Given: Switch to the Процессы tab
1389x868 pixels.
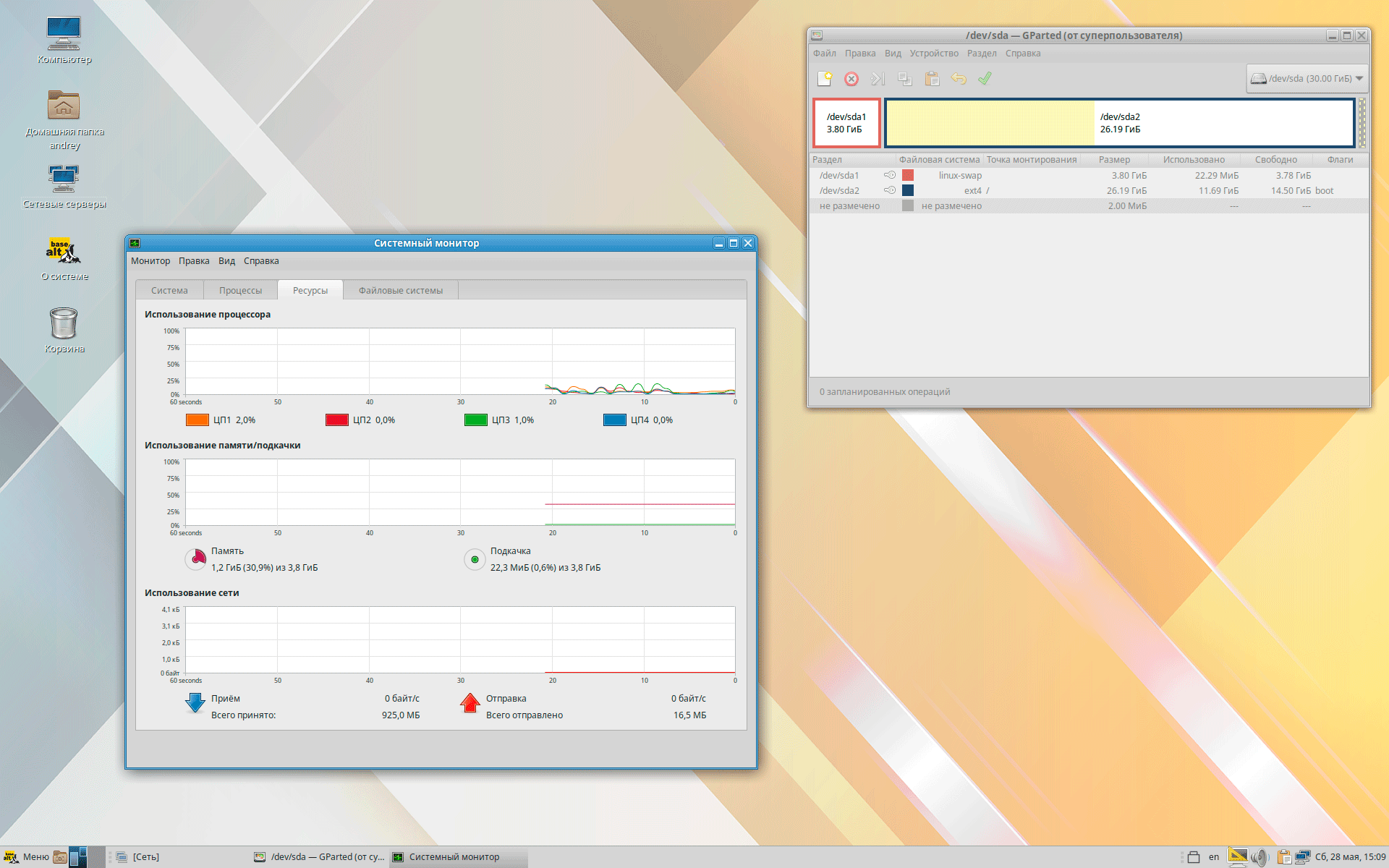Looking at the screenshot, I should (x=240, y=291).
